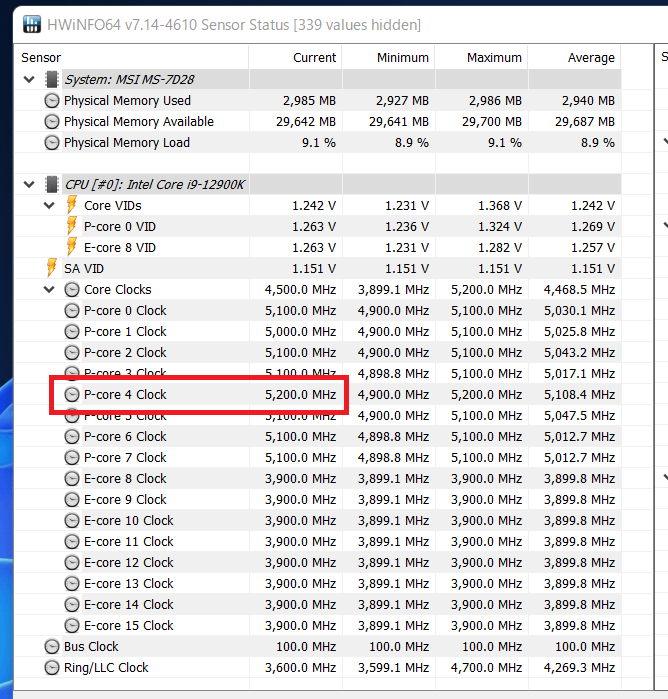Click the P-core 6 Clock icon

click(72, 436)
